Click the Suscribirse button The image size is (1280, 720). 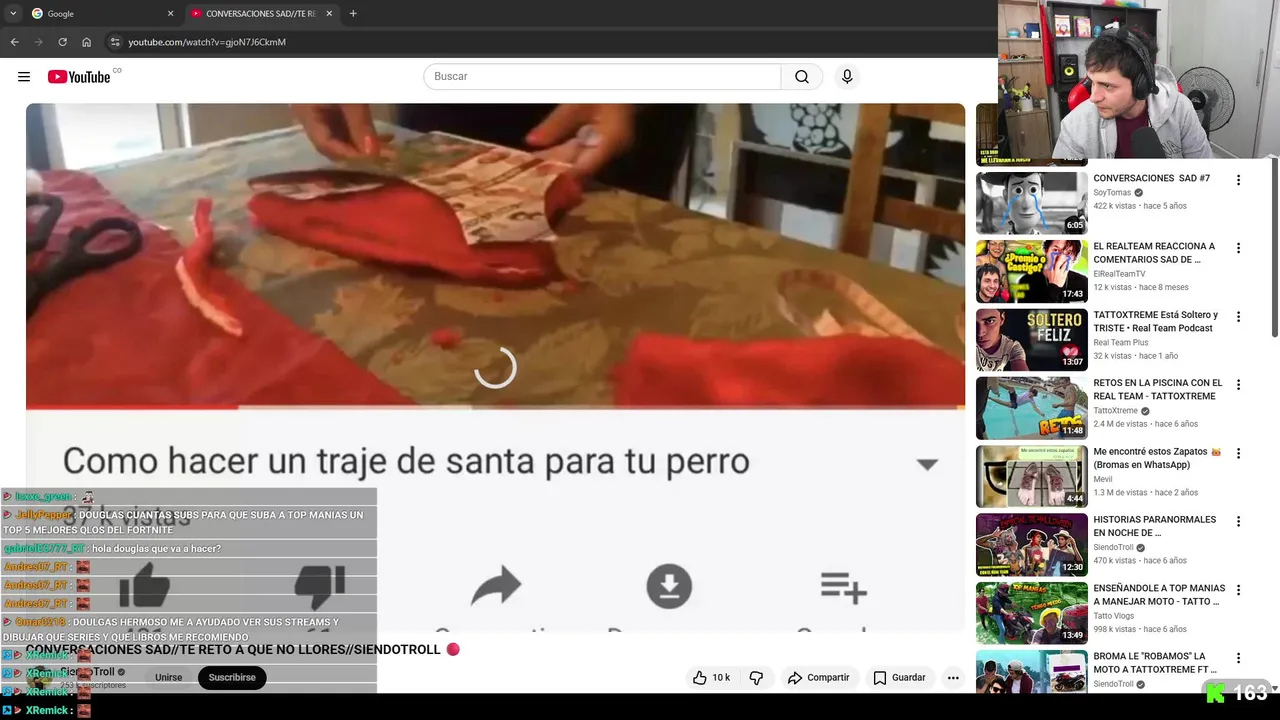click(232, 678)
